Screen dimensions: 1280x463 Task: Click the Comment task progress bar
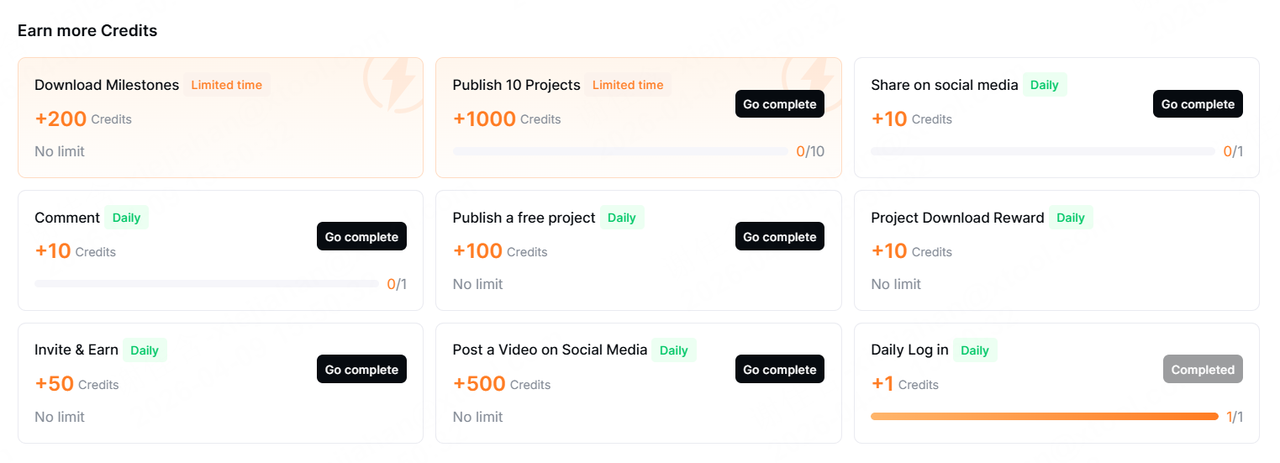206,284
